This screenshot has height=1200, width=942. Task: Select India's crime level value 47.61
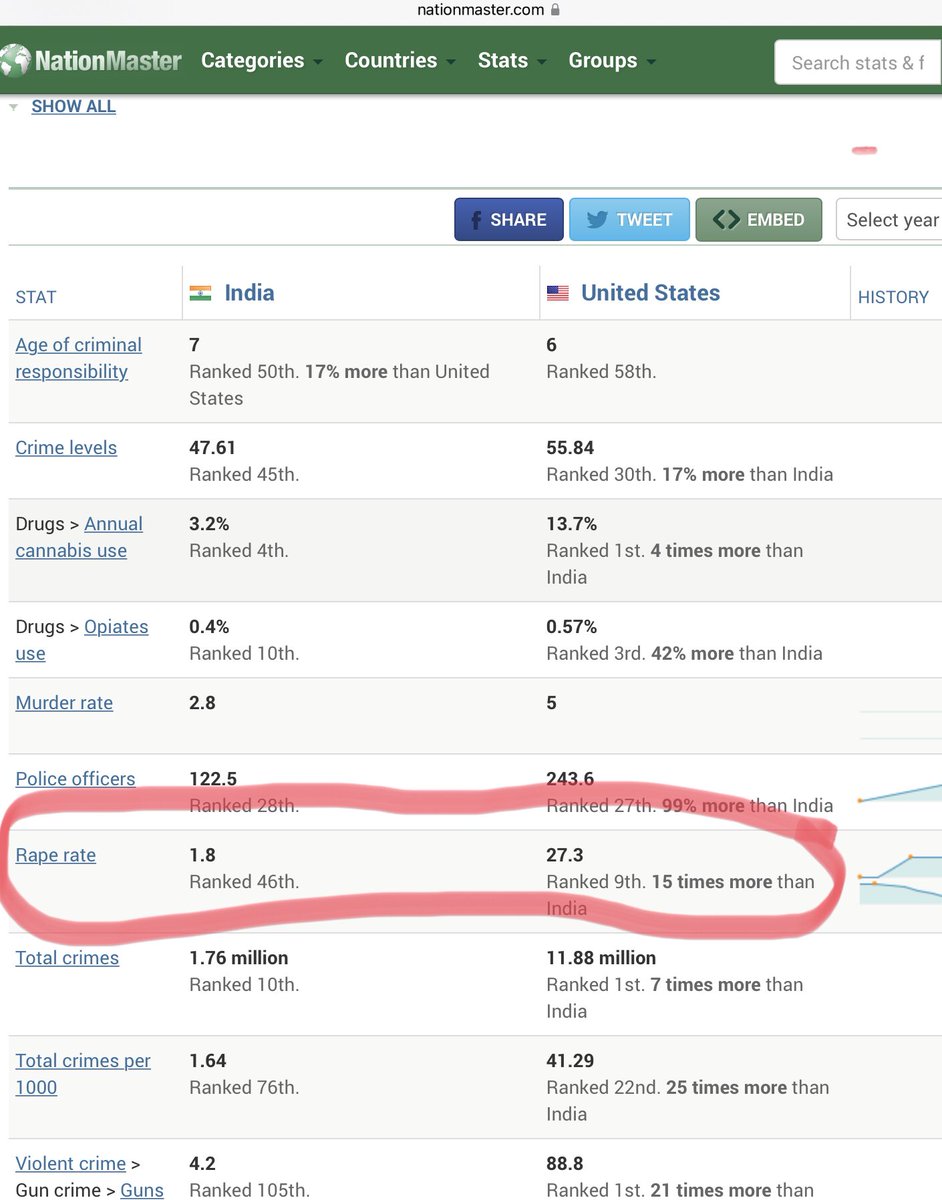coord(212,448)
